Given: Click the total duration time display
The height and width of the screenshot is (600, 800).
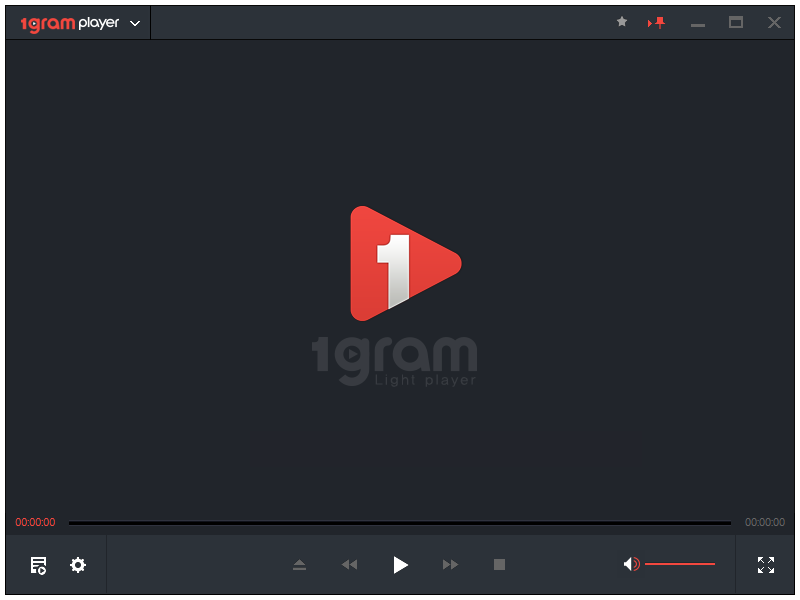Looking at the screenshot, I should (x=765, y=523).
